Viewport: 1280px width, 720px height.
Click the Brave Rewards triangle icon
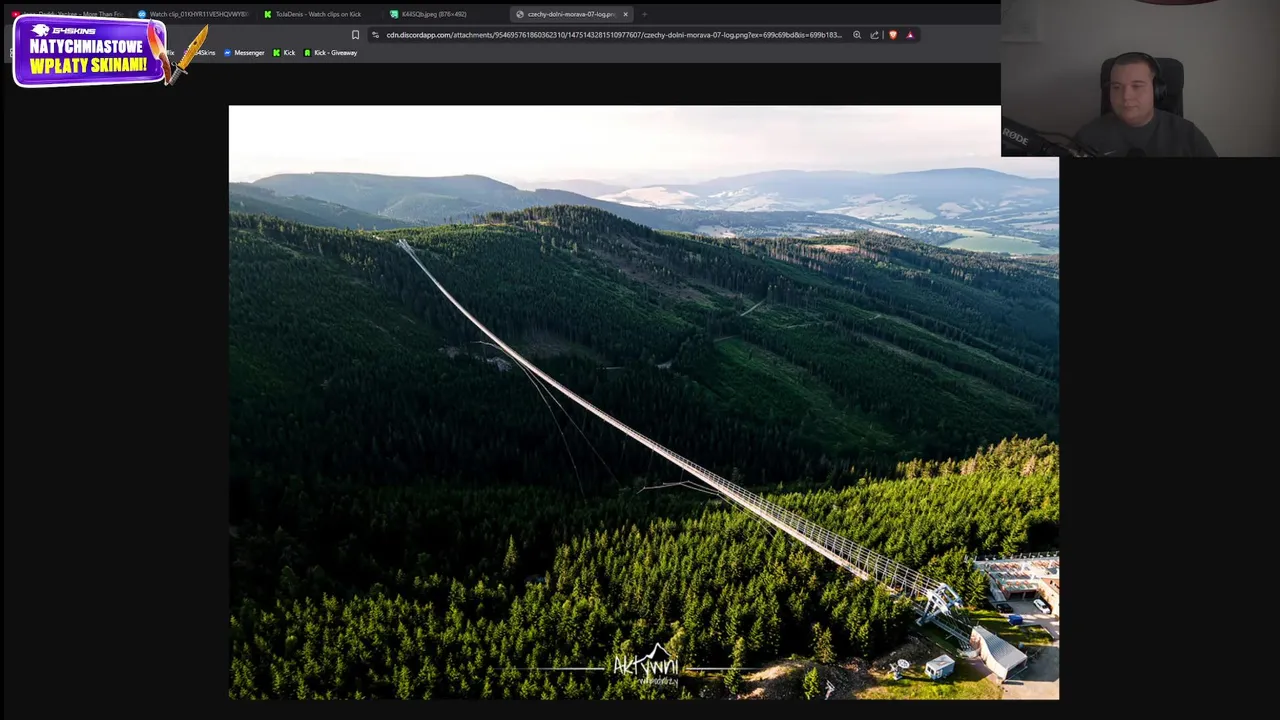(x=910, y=35)
